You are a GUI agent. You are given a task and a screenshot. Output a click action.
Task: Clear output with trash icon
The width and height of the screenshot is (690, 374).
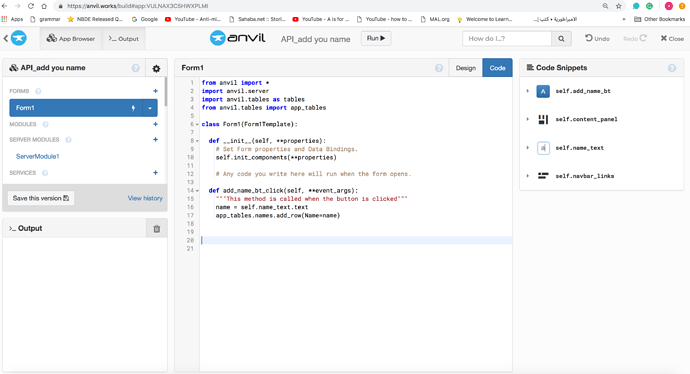point(157,229)
